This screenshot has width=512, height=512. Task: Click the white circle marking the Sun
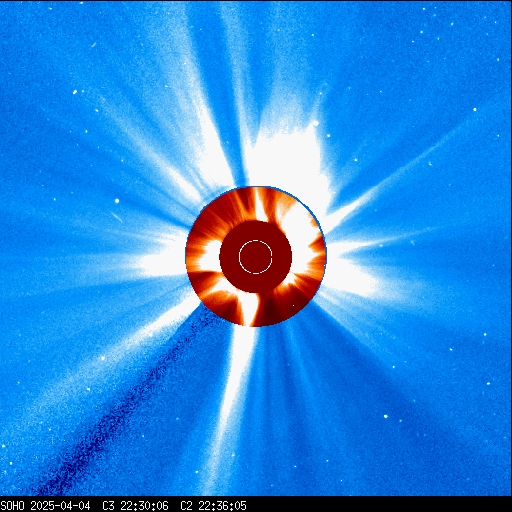(x=256, y=257)
